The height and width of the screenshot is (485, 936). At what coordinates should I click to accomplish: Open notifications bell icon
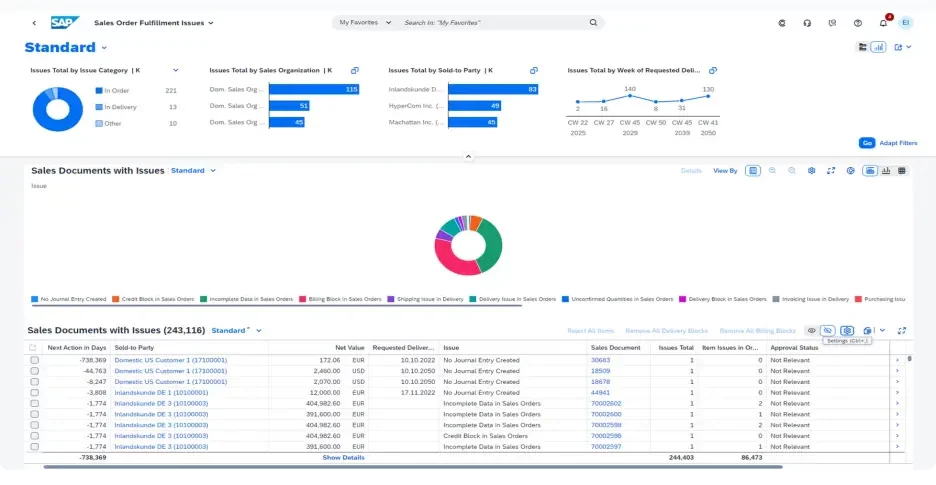(x=883, y=23)
